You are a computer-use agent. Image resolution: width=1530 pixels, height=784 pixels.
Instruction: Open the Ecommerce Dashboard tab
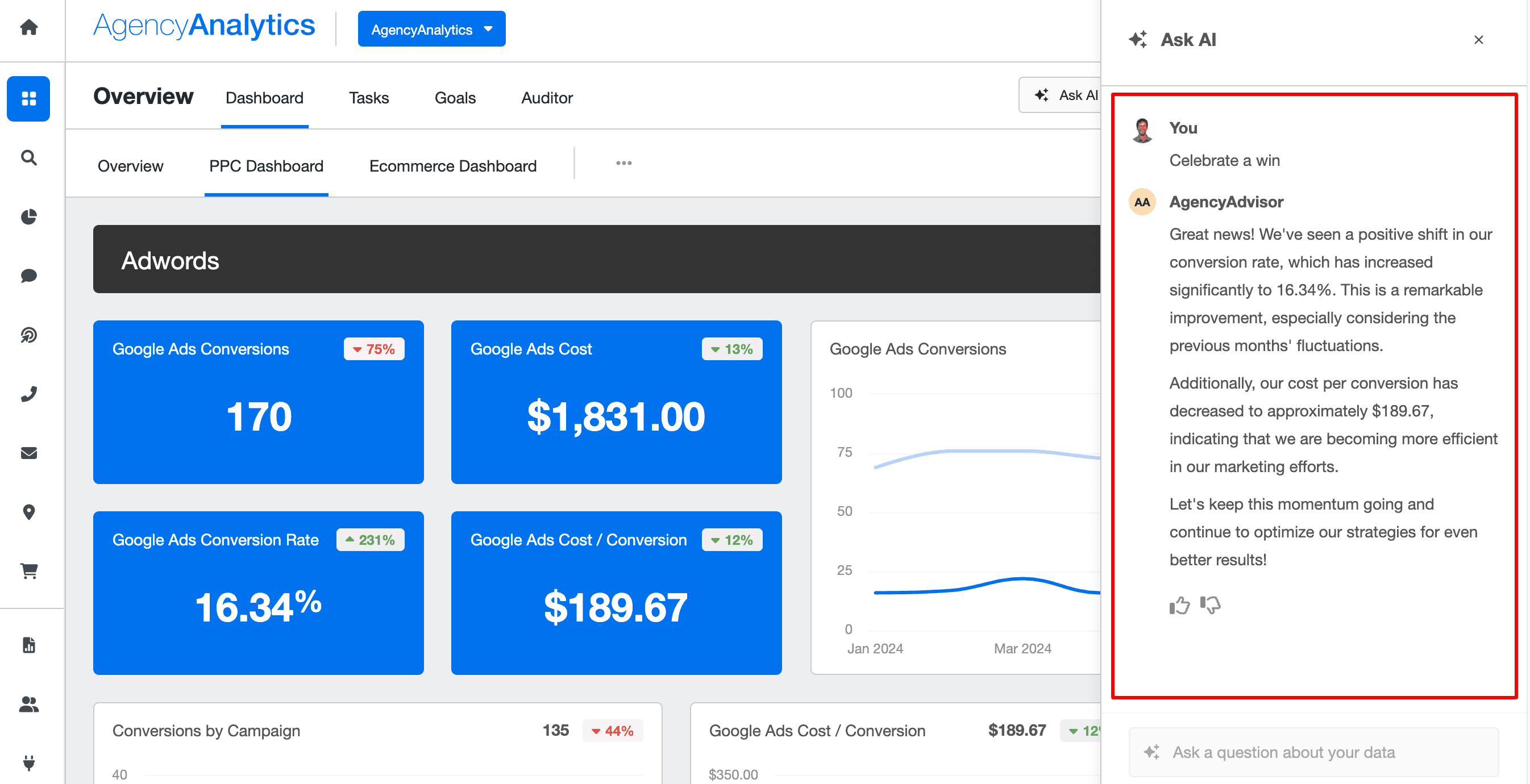[452, 166]
